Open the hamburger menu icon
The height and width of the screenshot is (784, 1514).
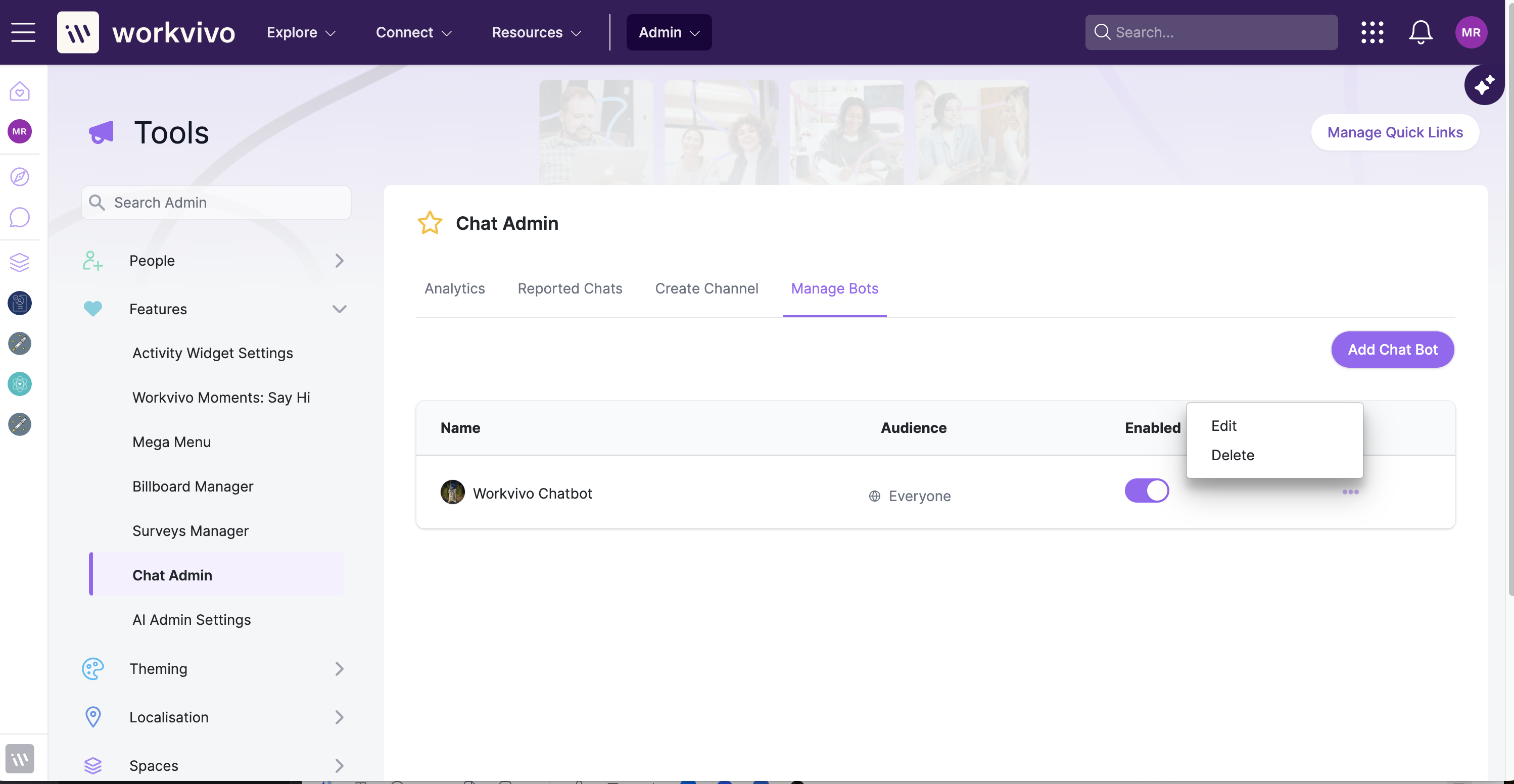[23, 32]
